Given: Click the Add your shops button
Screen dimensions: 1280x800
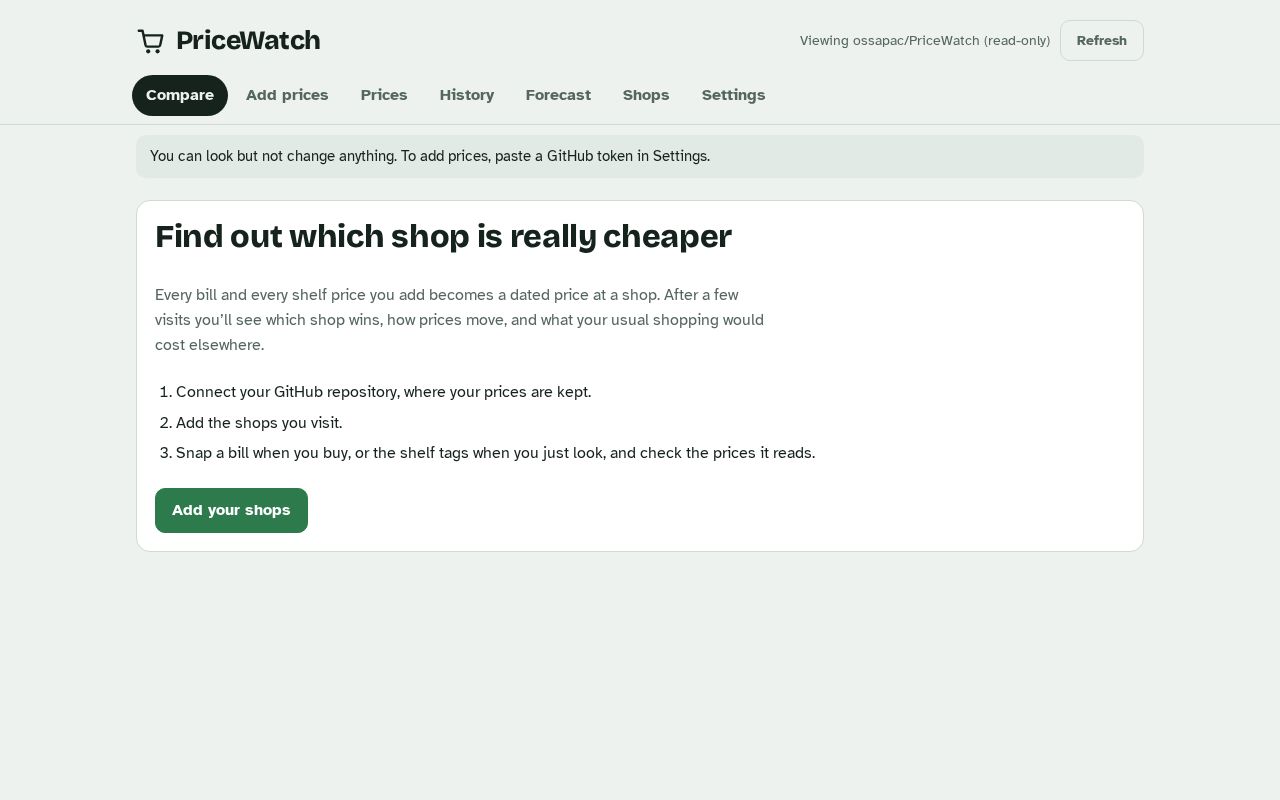Looking at the screenshot, I should pos(231,510).
